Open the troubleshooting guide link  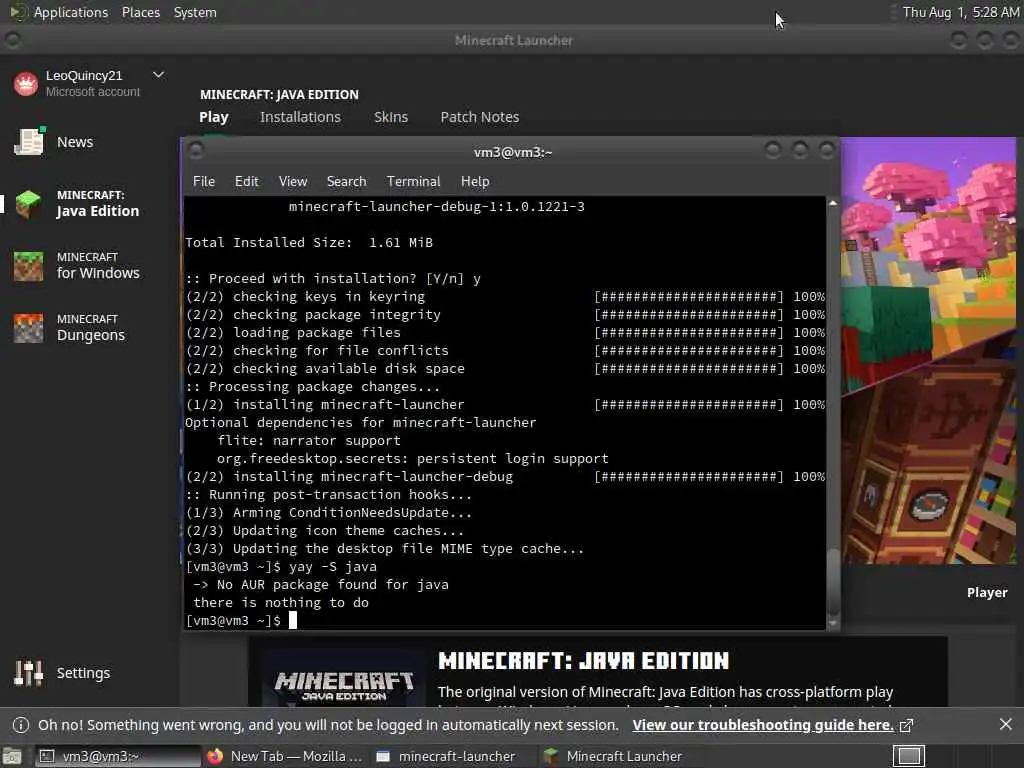pos(763,725)
